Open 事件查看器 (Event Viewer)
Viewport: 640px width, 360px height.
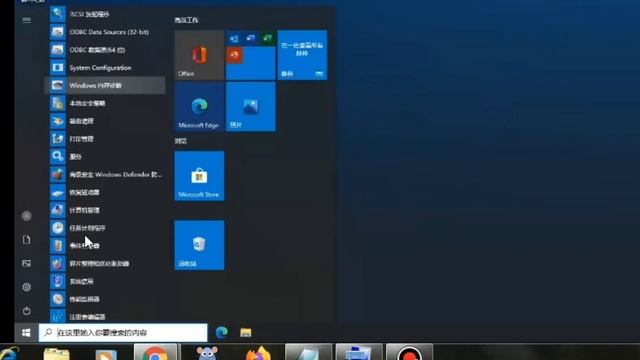click(105, 246)
